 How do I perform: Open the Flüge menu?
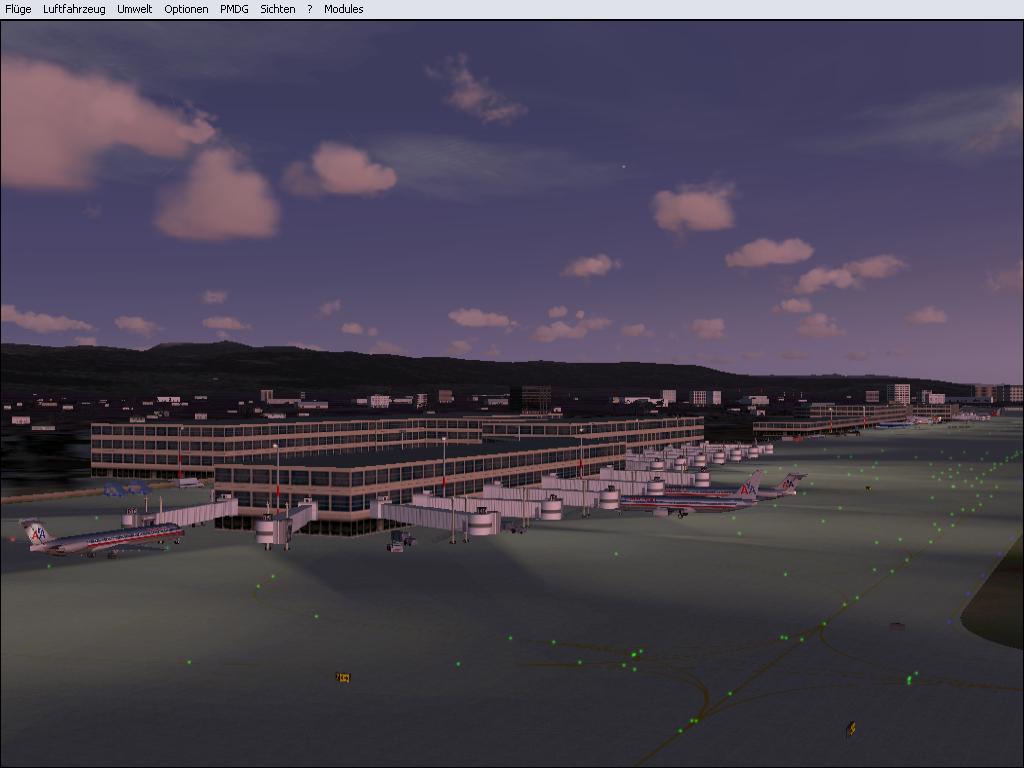(x=18, y=9)
